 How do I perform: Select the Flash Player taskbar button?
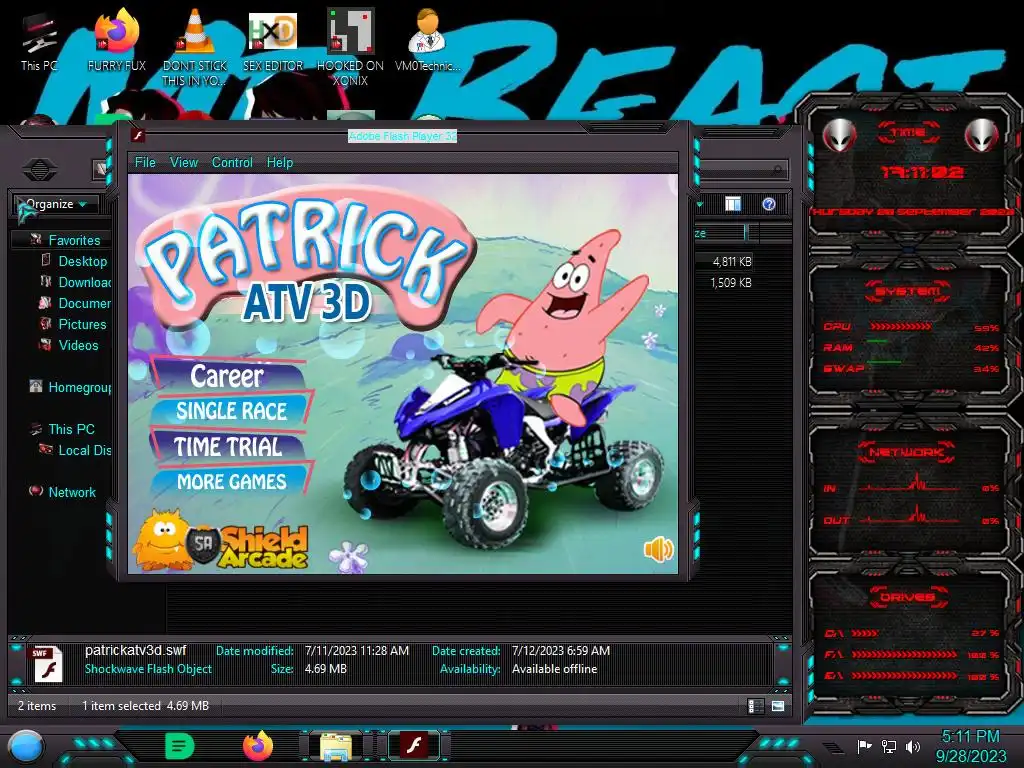tap(413, 746)
